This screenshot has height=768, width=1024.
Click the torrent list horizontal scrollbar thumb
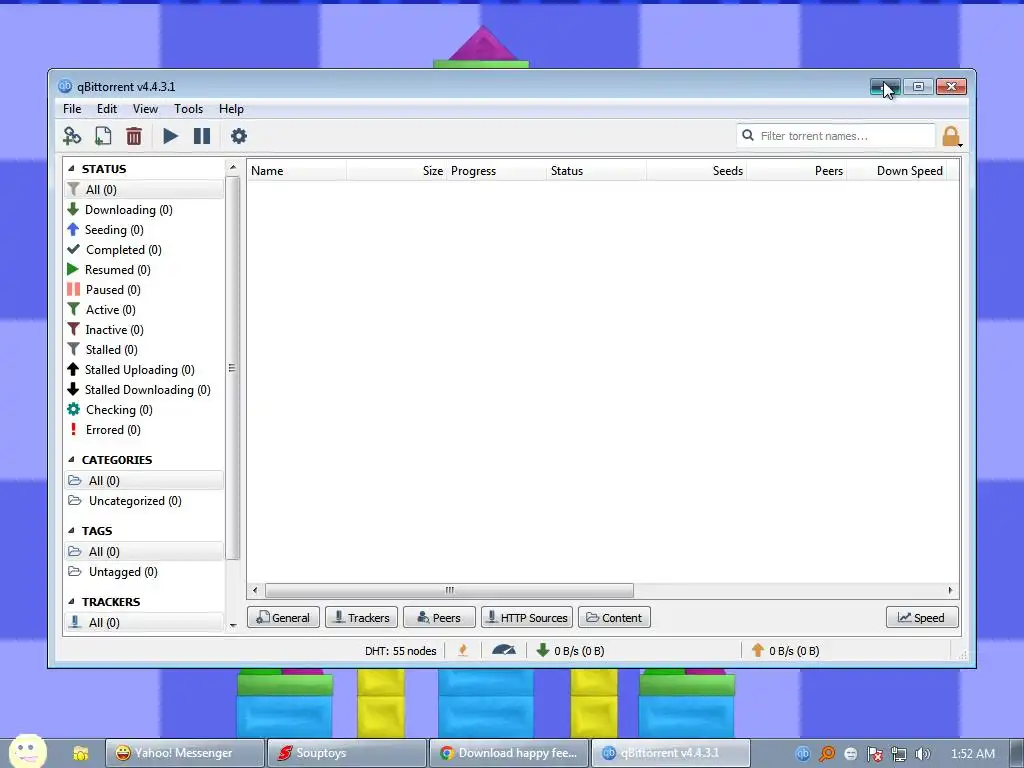coord(449,590)
